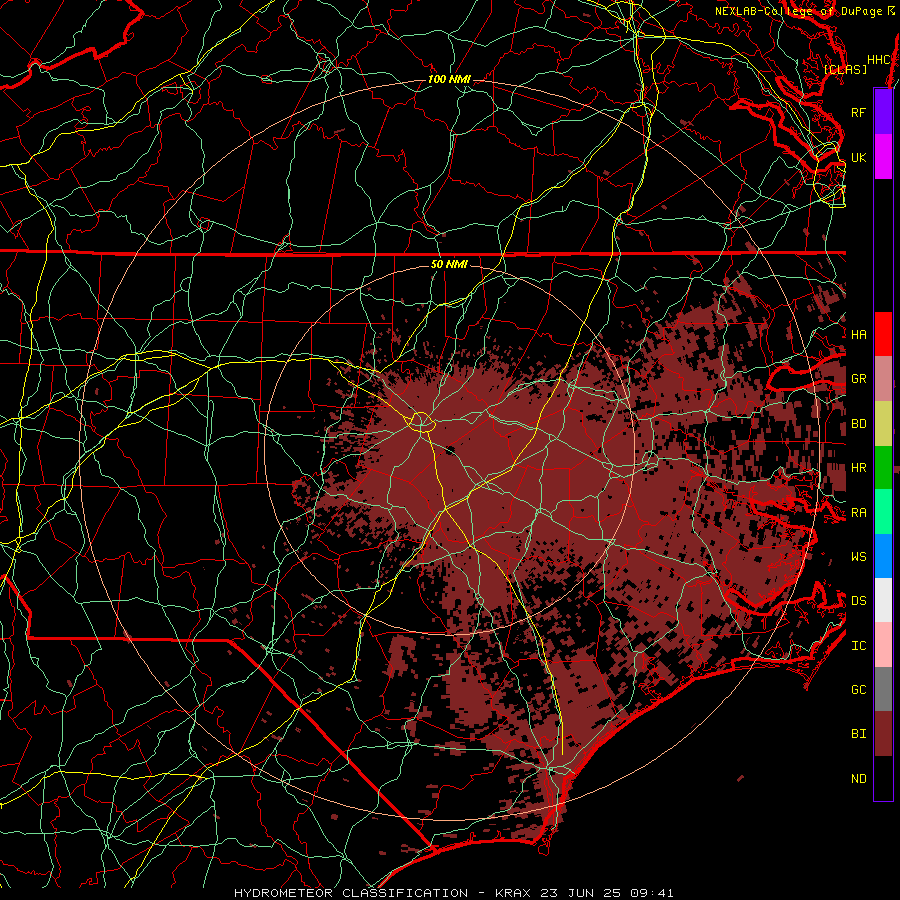
Task: Click the BI brown legend color block
Action: 883,734
